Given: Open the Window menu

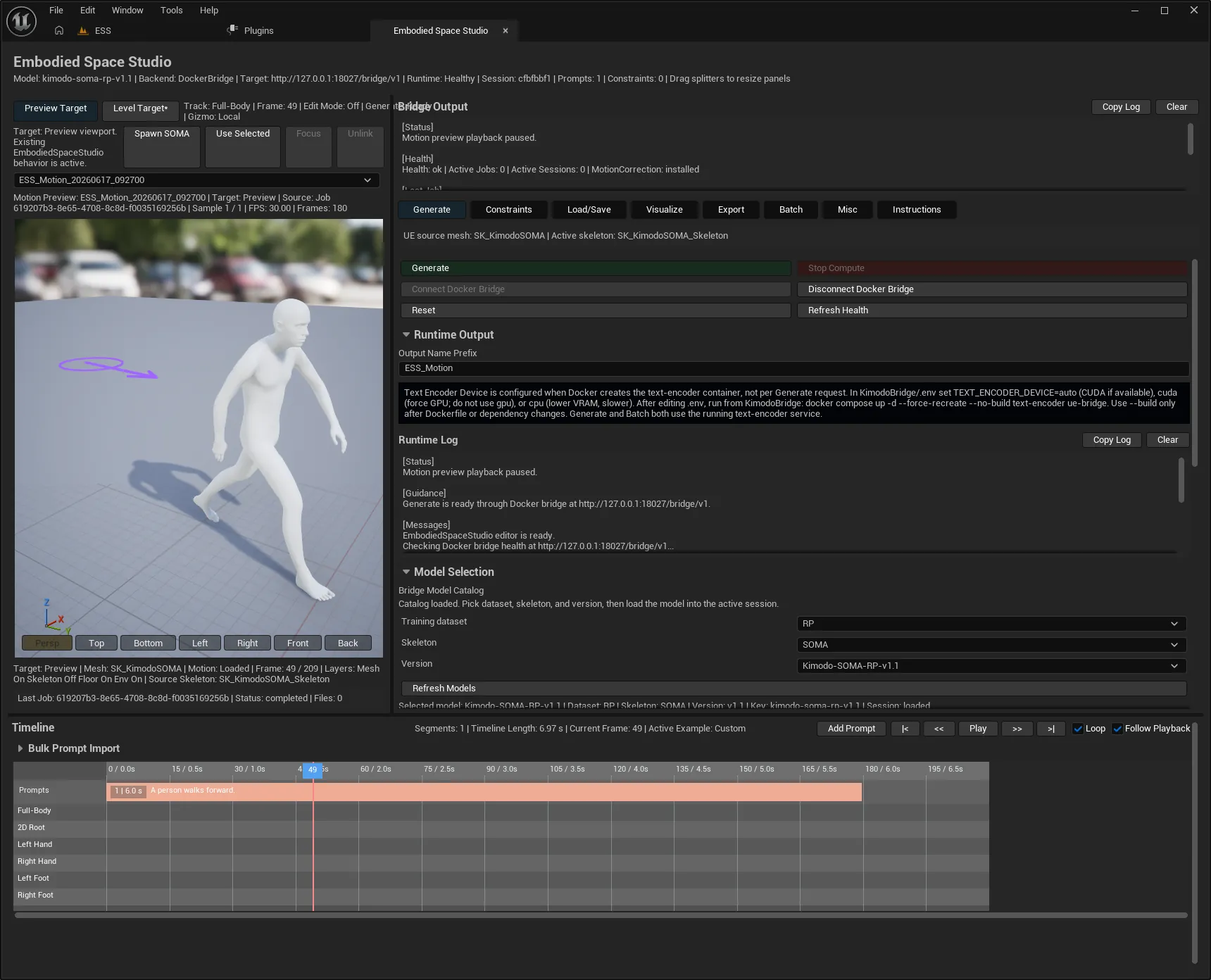Looking at the screenshot, I should (x=127, y=11).
